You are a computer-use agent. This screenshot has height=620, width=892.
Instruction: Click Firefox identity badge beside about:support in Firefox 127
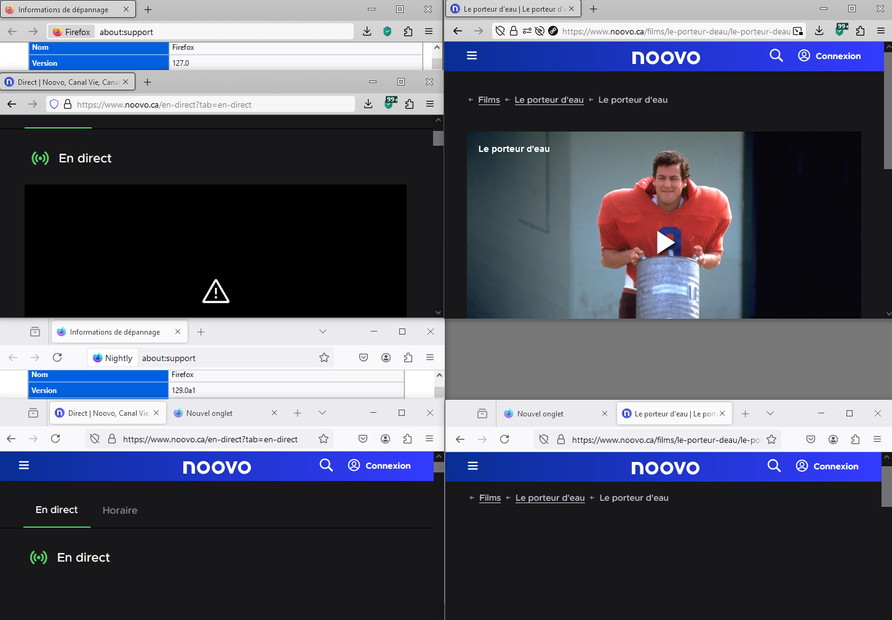coord(72,32)
